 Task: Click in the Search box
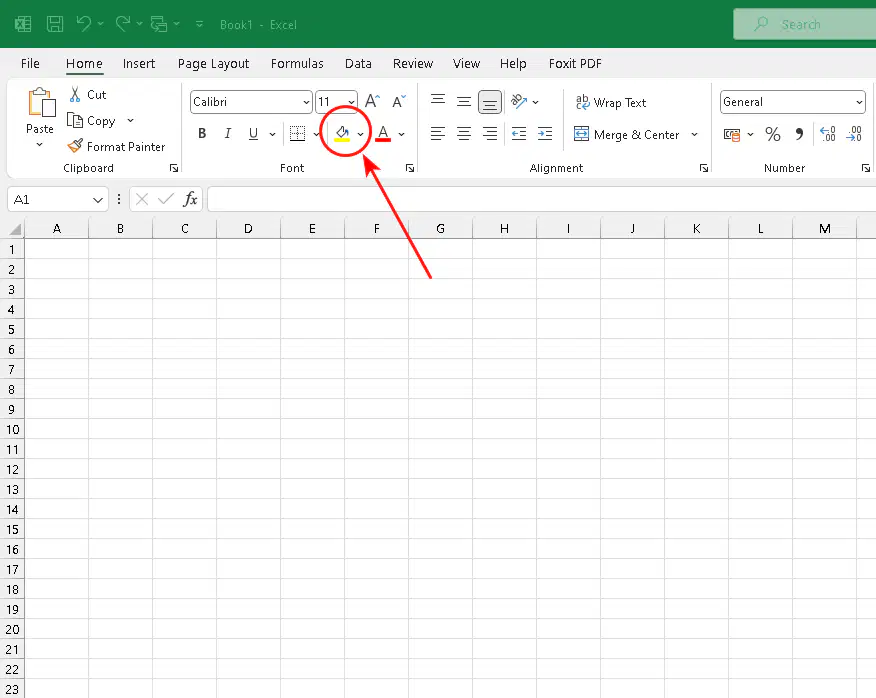point(804,24)
